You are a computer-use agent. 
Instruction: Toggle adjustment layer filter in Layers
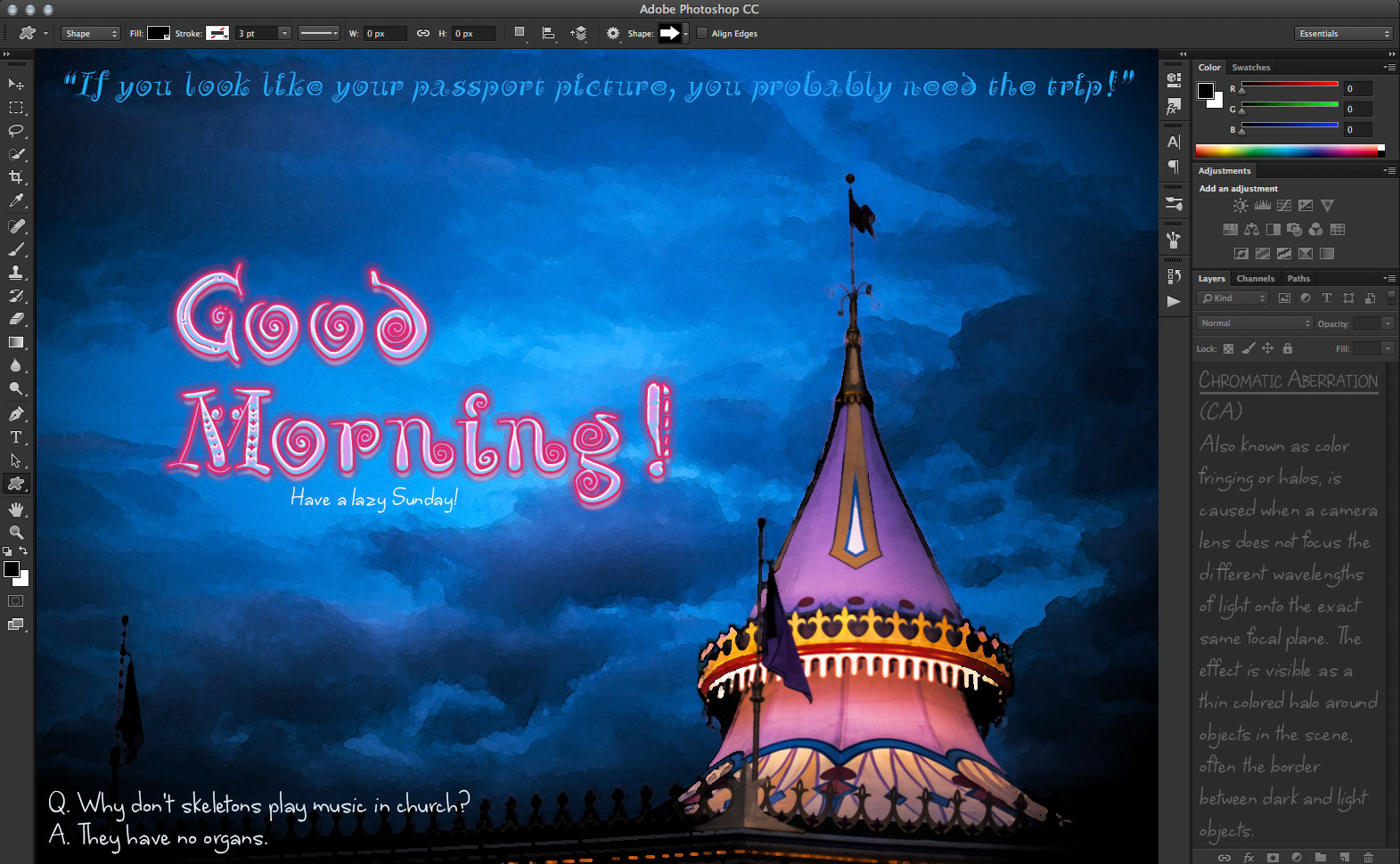coord(1306,298)
